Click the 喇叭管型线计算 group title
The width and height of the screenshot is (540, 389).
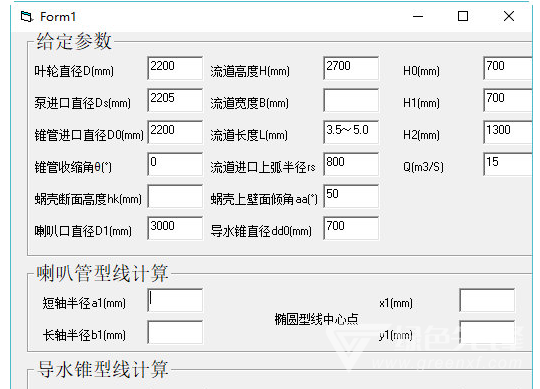(x=102, y=273)
